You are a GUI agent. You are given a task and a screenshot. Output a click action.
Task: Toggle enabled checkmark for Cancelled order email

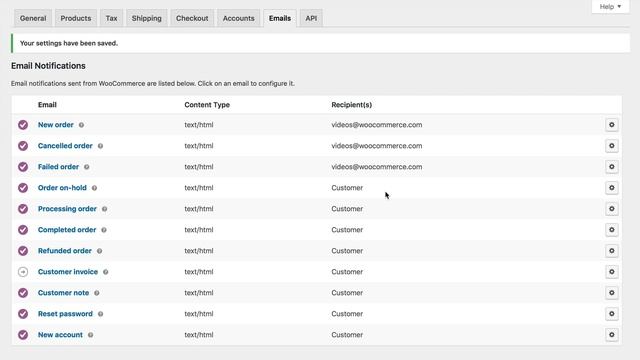pyautogui.click(x=23, y=146)
